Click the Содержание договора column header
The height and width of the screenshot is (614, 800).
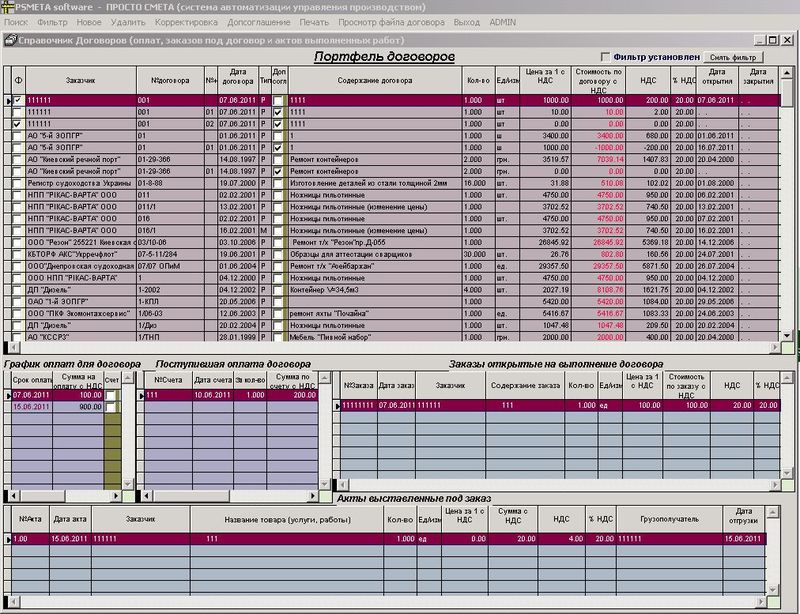[x=375, y=81]
